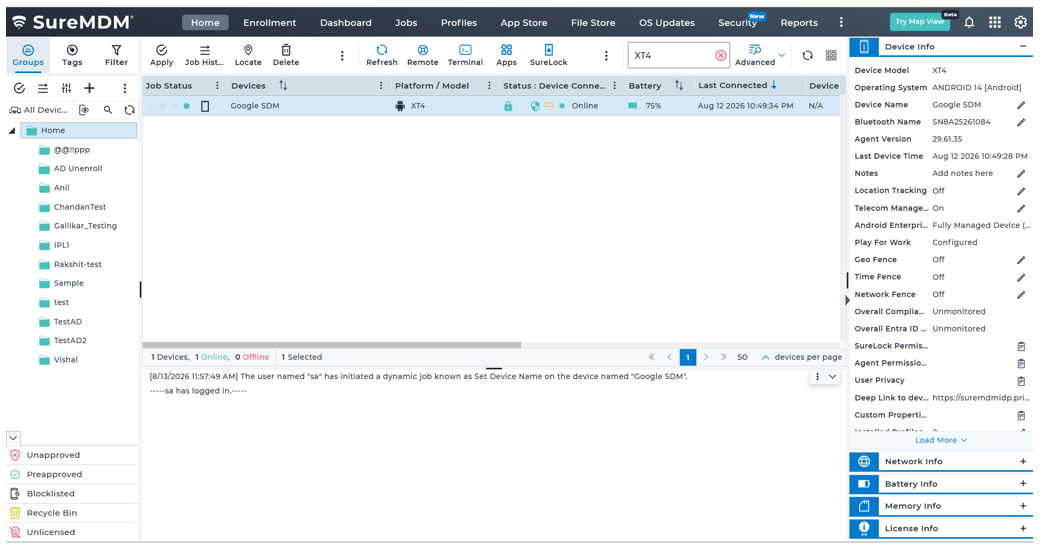Expand the Battery Info section

1023,484
